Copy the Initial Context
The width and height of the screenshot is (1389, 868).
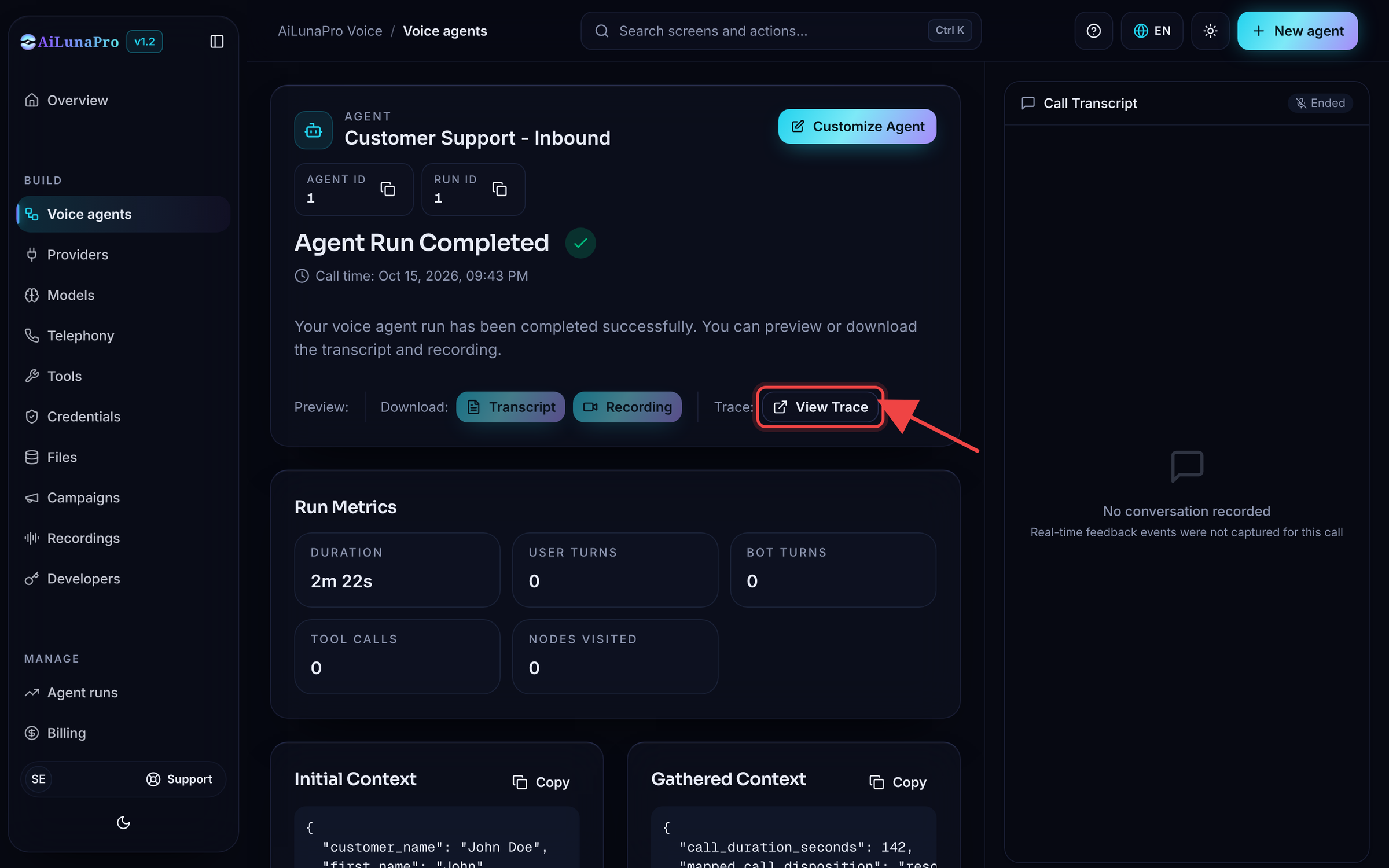point(541,782)
